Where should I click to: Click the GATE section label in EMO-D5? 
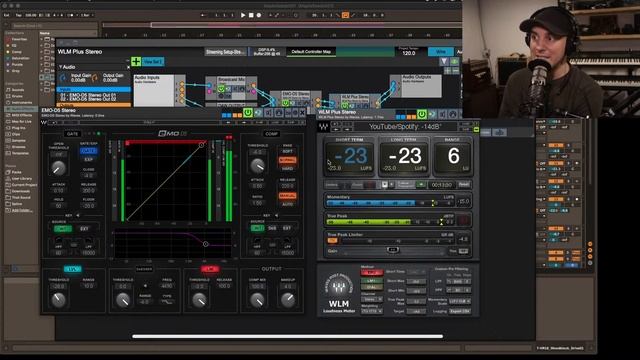coord(72,134)
